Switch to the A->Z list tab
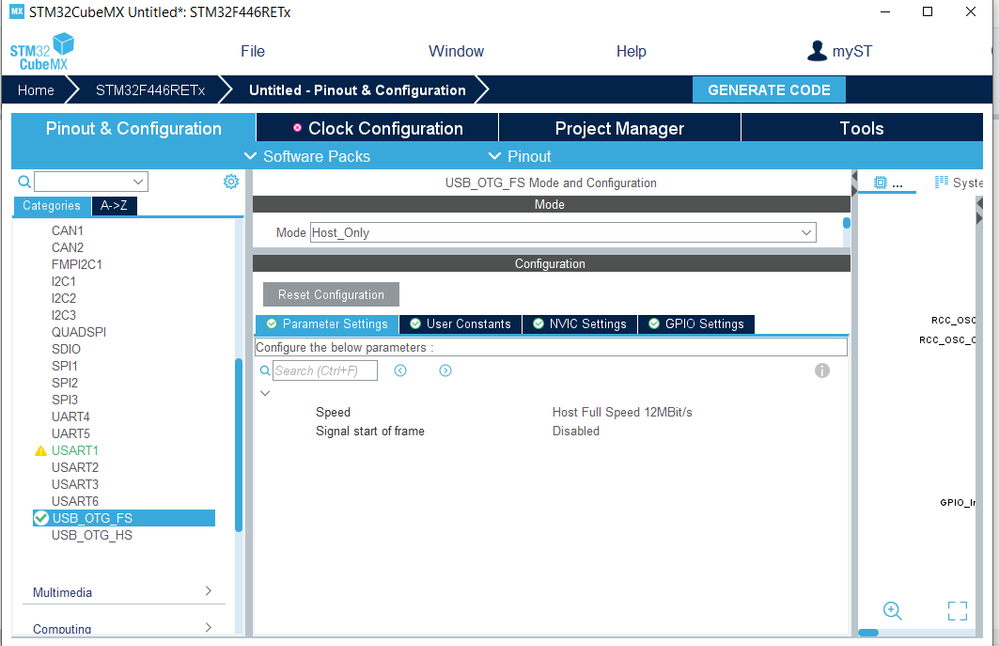This screenshot has width=999, height=646. click(114, 206)
